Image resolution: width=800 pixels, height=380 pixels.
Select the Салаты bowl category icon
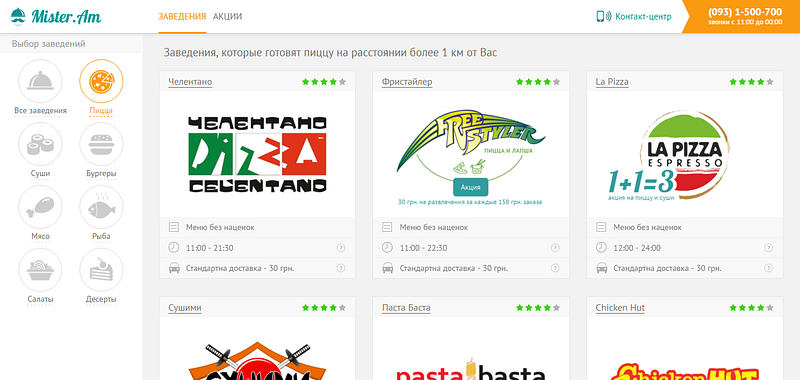pos(40,270)
